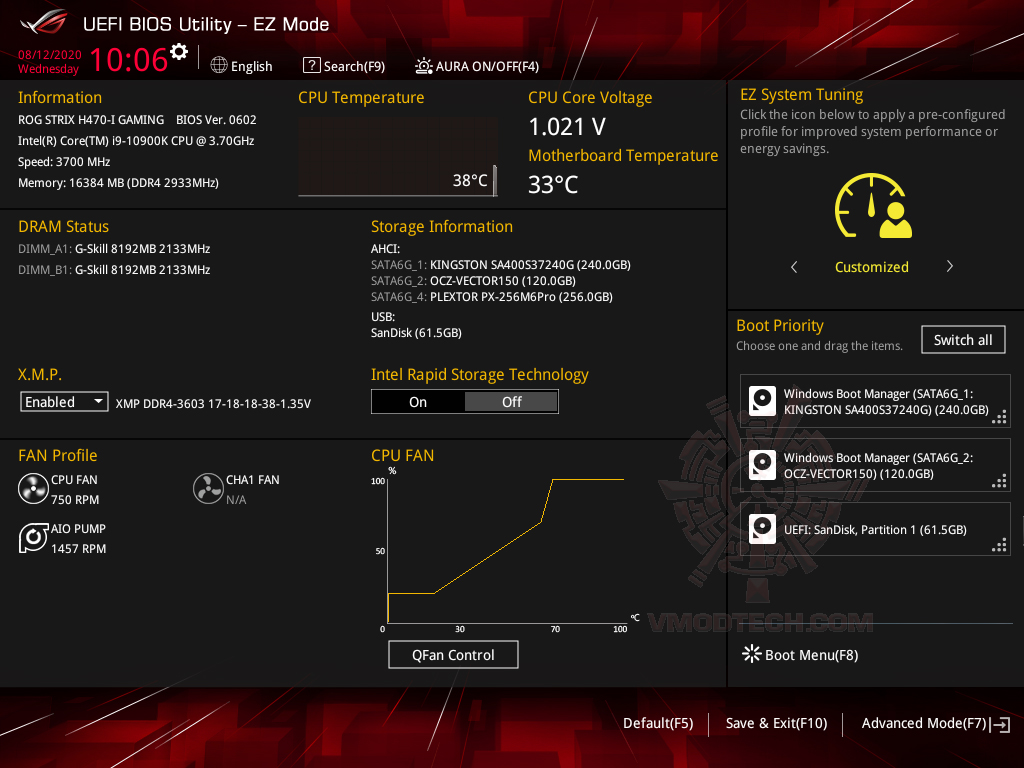
Task: Grab drag handle of KINGSTON boot entry
Action: 999,417
